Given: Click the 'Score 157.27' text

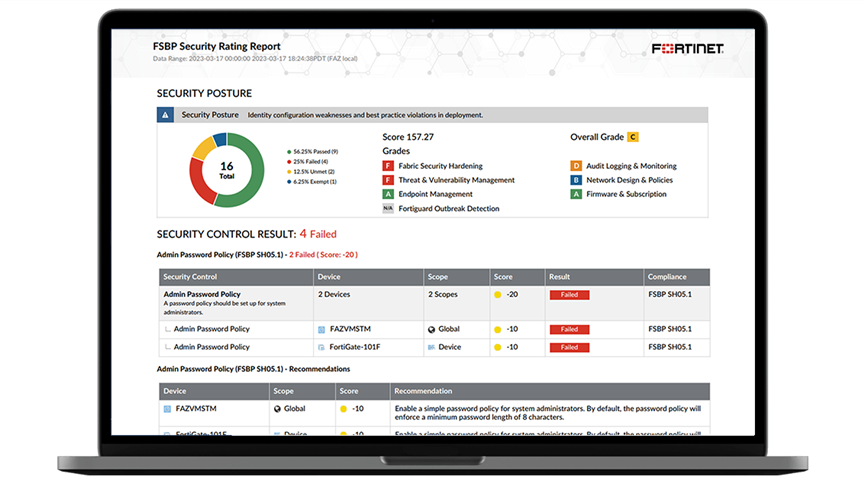Looking at the screenshot, I should pos(408,137).
